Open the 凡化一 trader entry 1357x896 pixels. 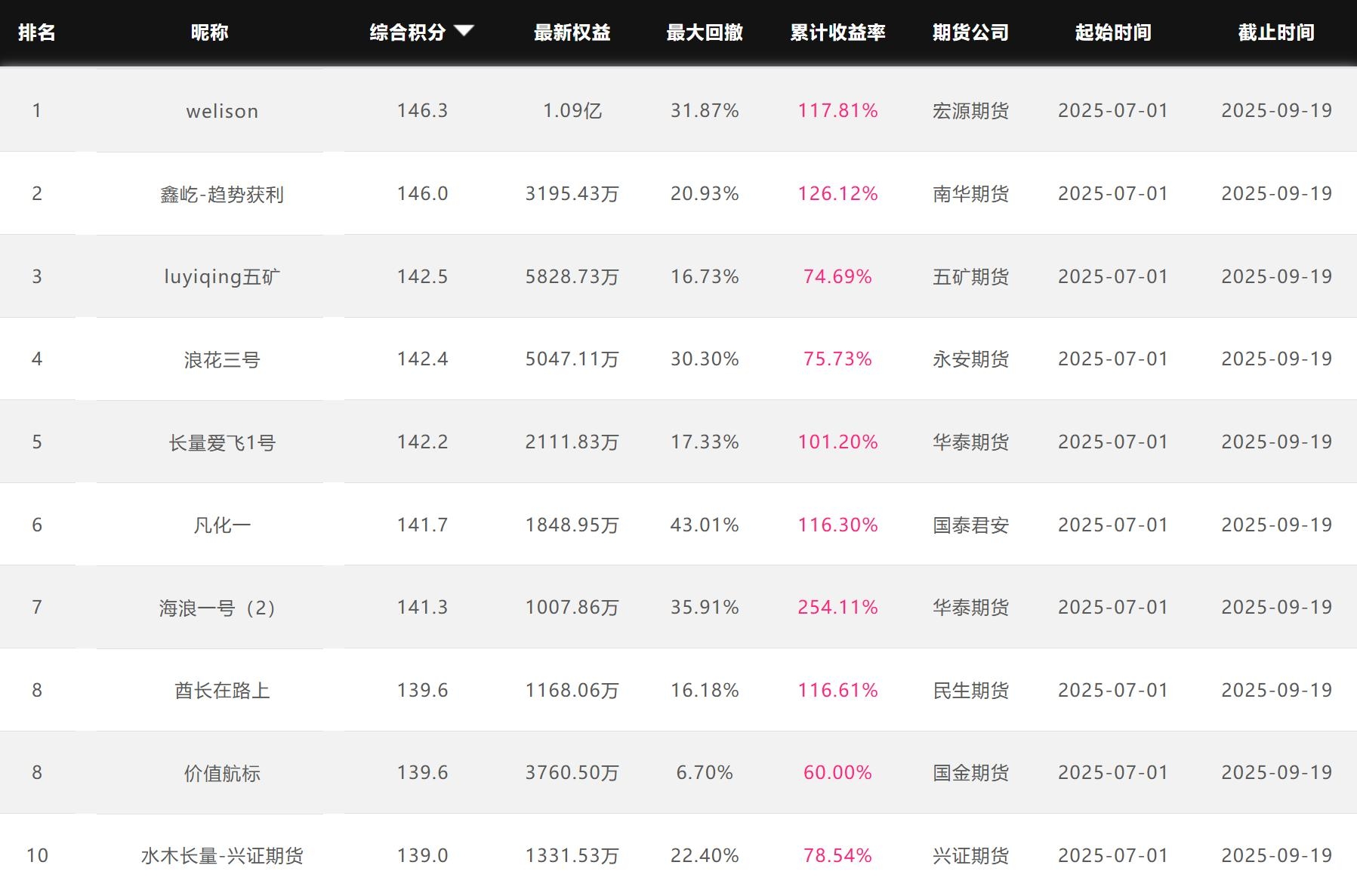[222, 525]
